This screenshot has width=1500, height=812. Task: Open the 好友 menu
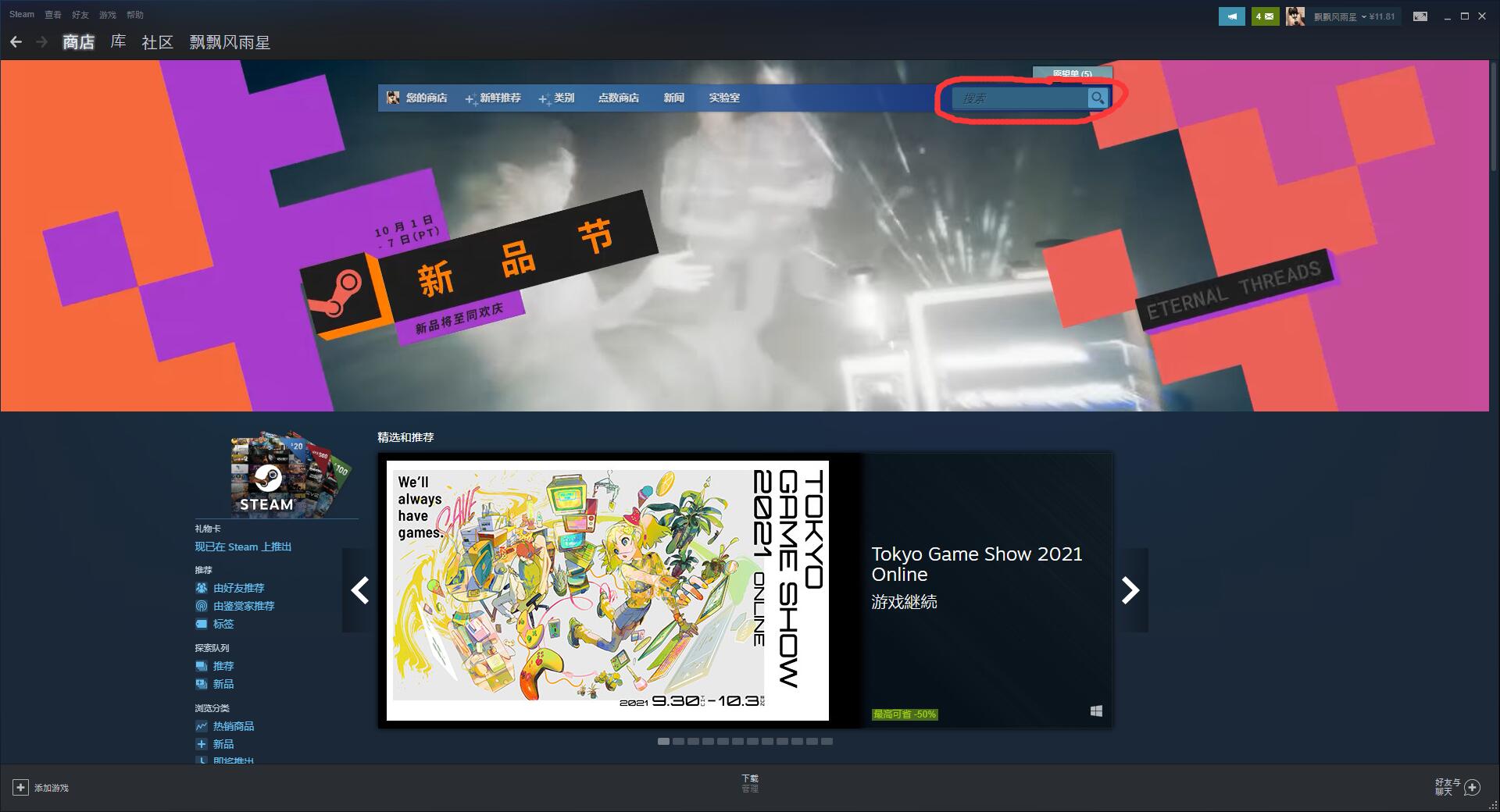(80, 15)
